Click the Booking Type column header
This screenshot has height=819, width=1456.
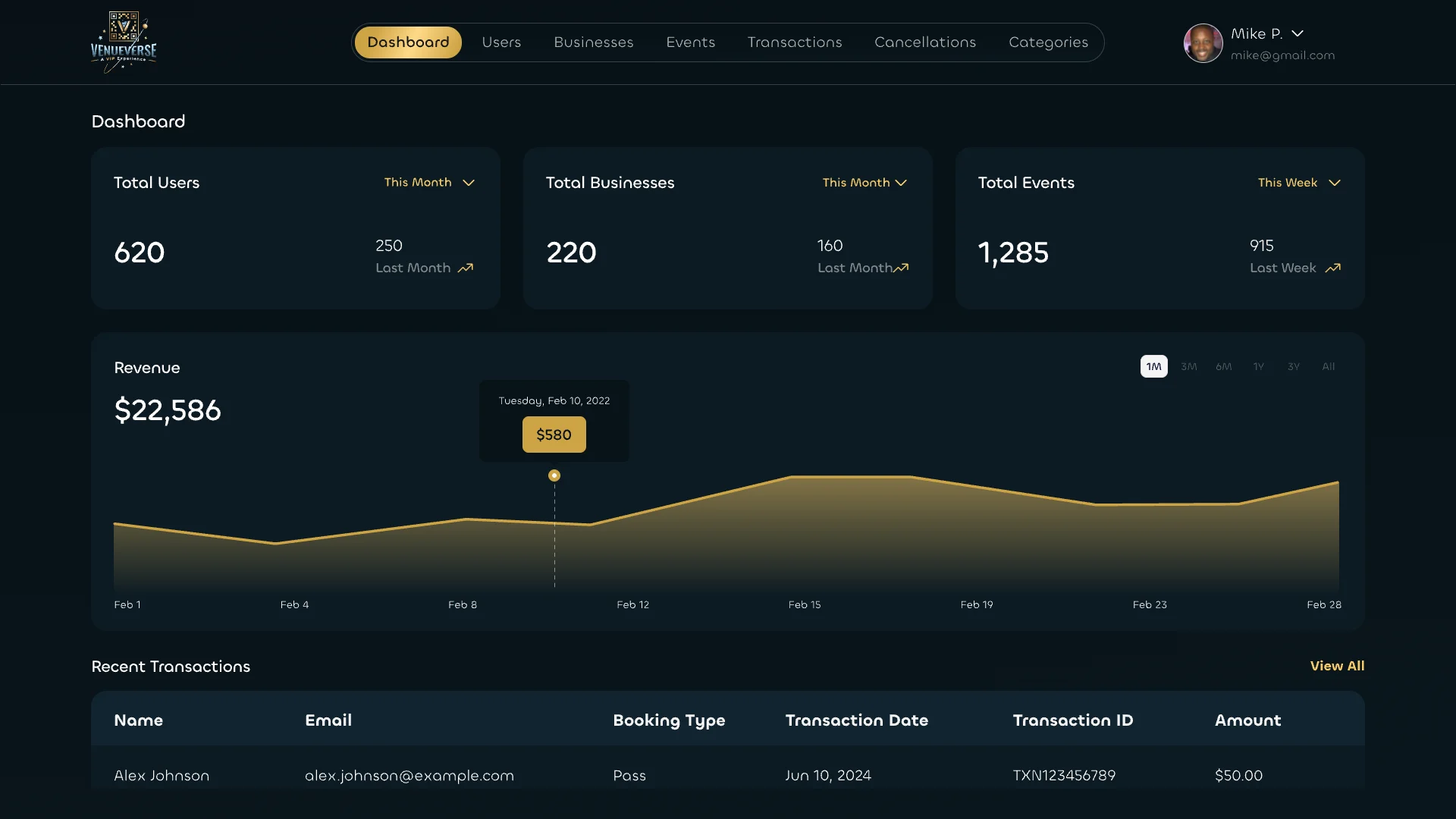pyautogui.click(x=669, y=720)
